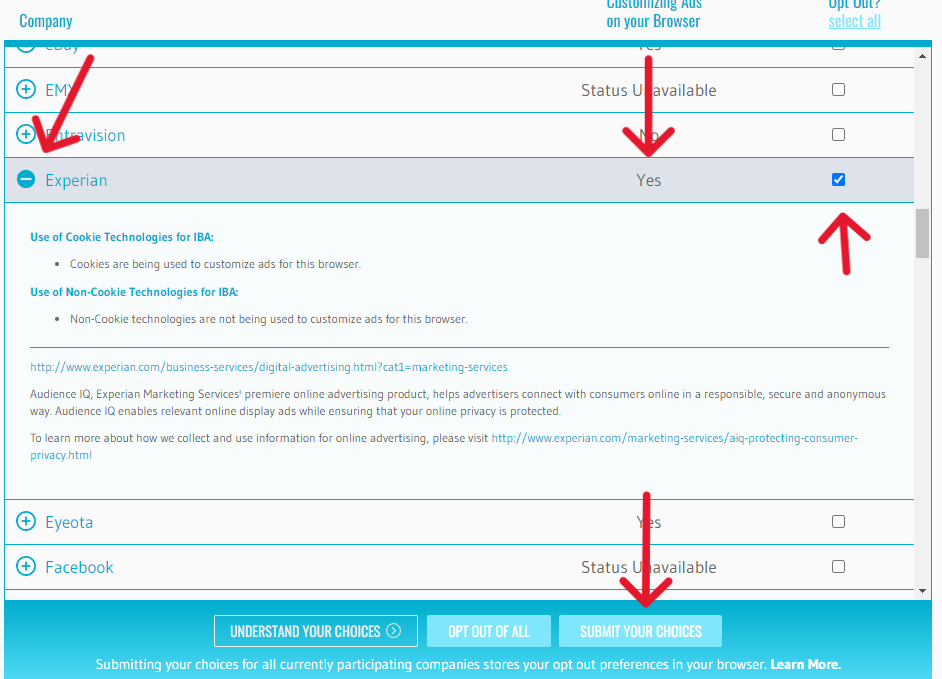
Task: Collapse the Experian details with minus icon
Action: click(26, 179)
